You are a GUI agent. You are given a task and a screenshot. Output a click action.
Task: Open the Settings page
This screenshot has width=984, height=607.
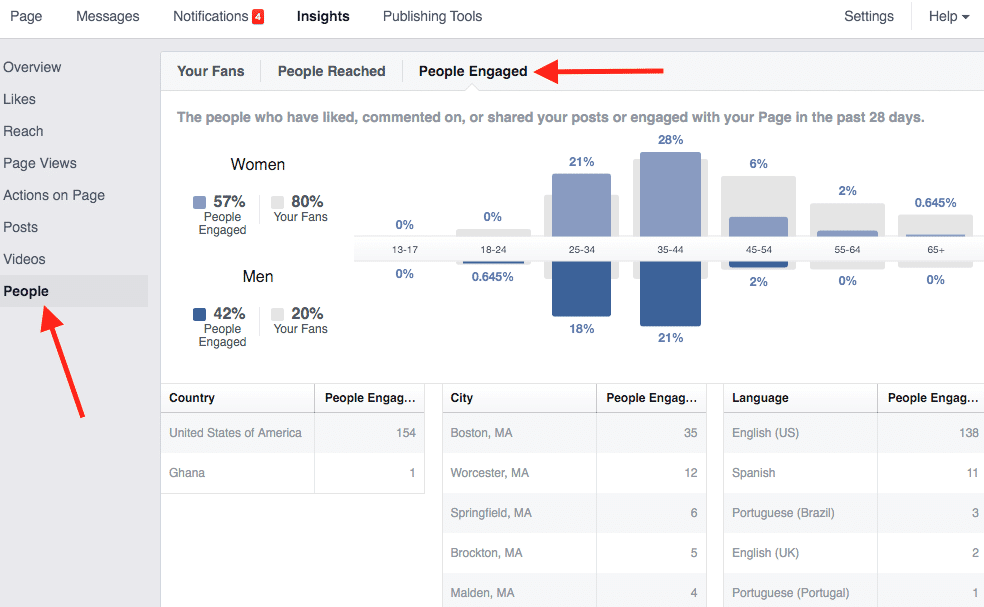pos(868,16)
